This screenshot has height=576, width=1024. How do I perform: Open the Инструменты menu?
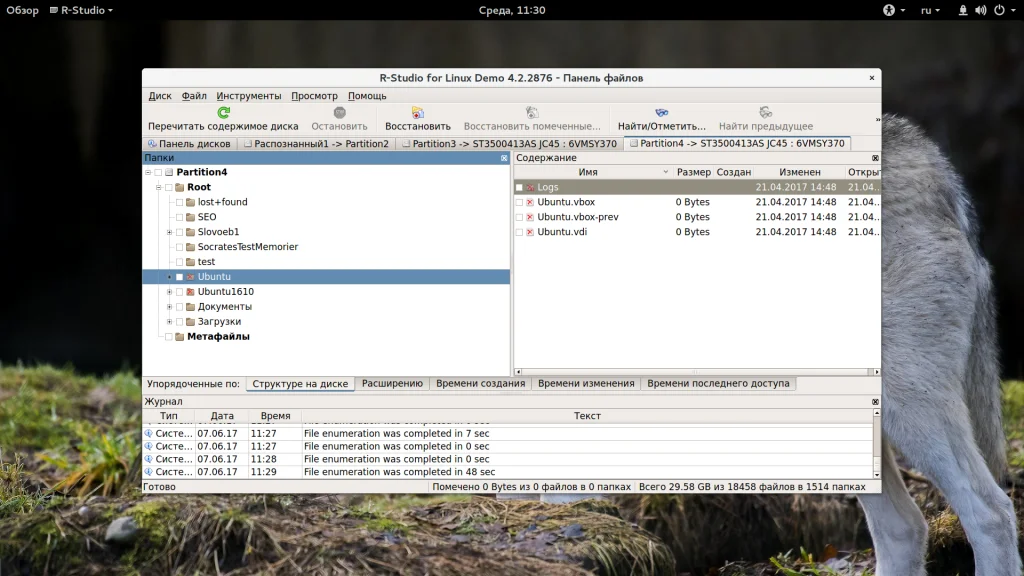[248, 96]
